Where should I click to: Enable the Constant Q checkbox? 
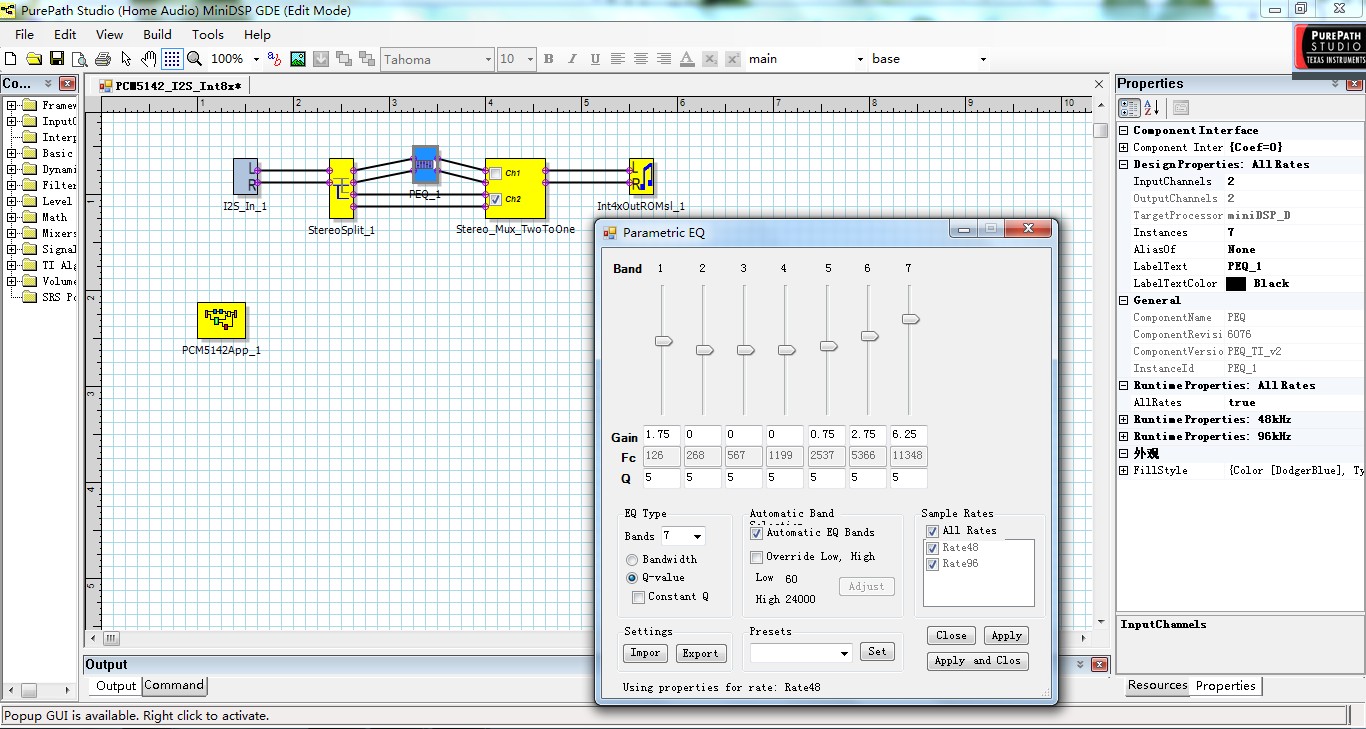[639, 597]
